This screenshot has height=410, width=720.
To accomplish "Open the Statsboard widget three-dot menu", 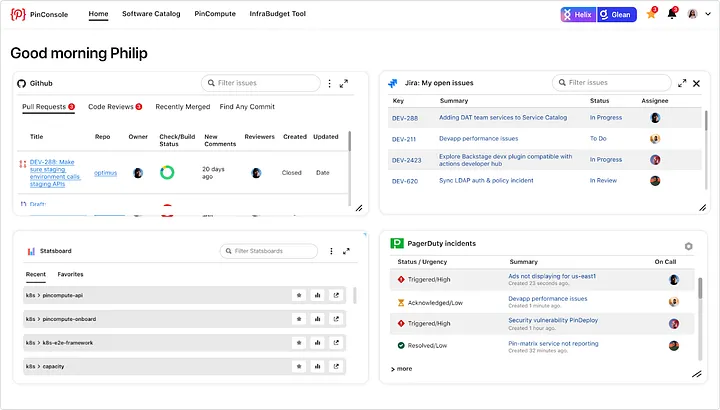I will (331, 251).
